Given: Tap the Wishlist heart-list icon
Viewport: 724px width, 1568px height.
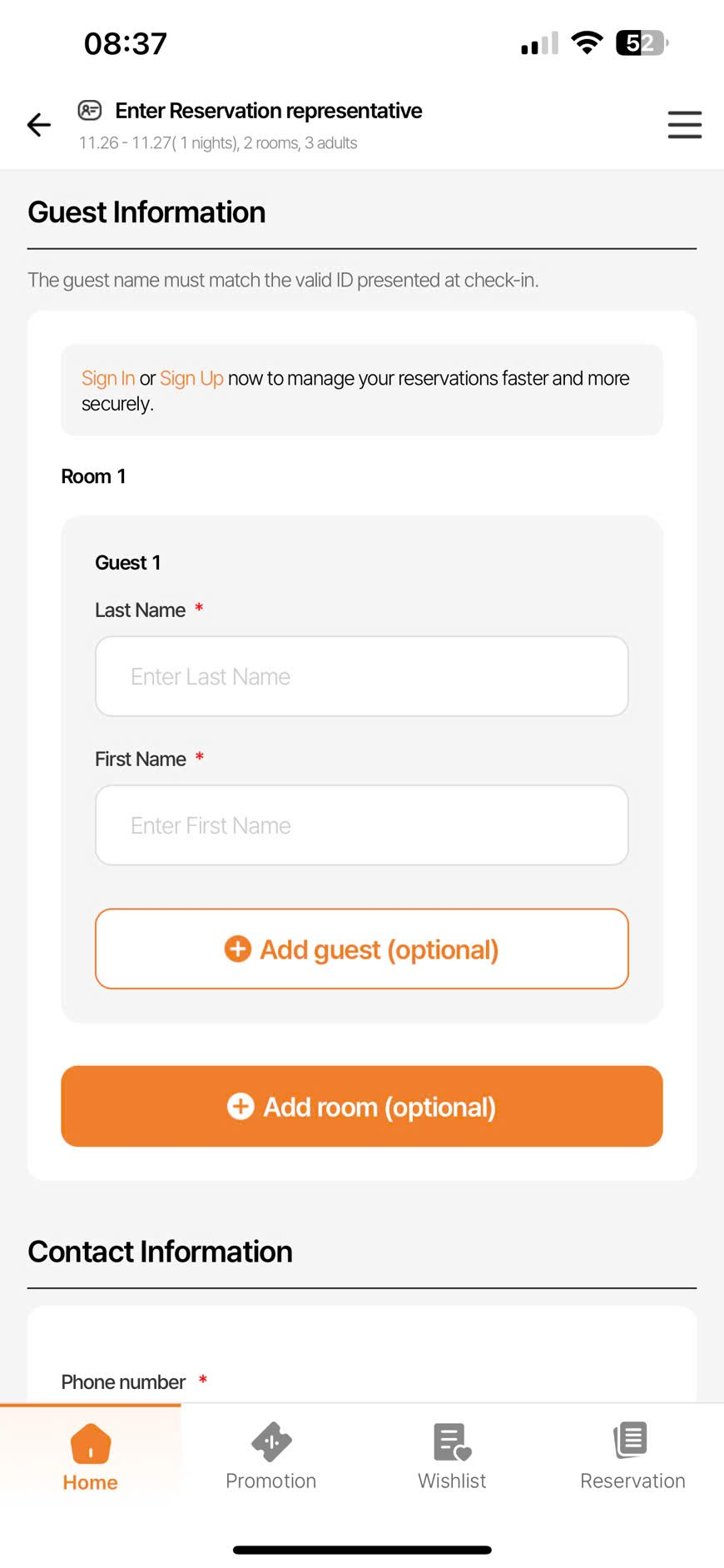Looking at the screenshot, I should 452,1441.
